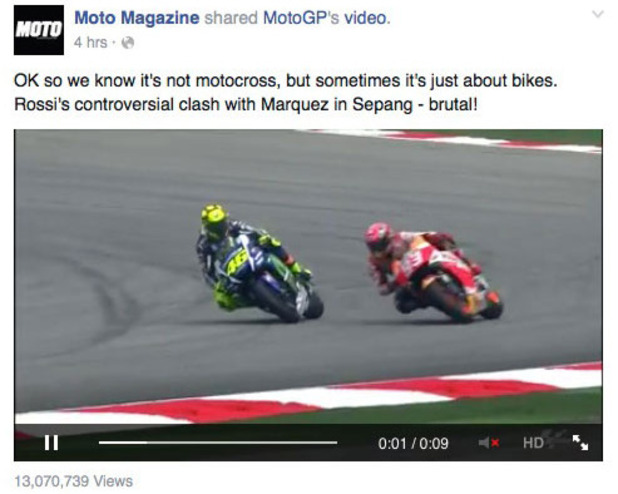Toggle HD video quality
618x494 pixels.
533,443
